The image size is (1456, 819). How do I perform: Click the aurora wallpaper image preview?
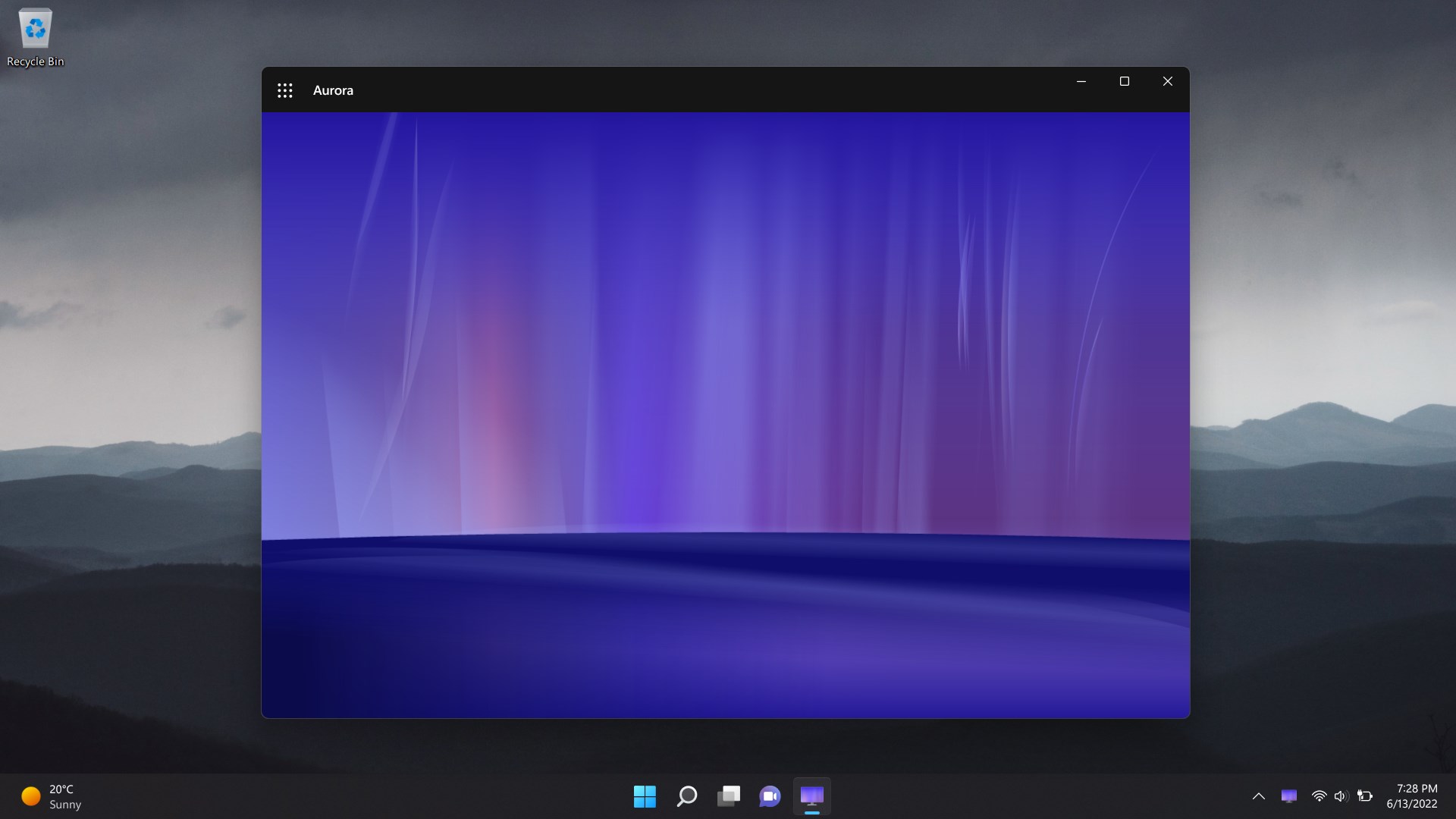pos(725,414)
